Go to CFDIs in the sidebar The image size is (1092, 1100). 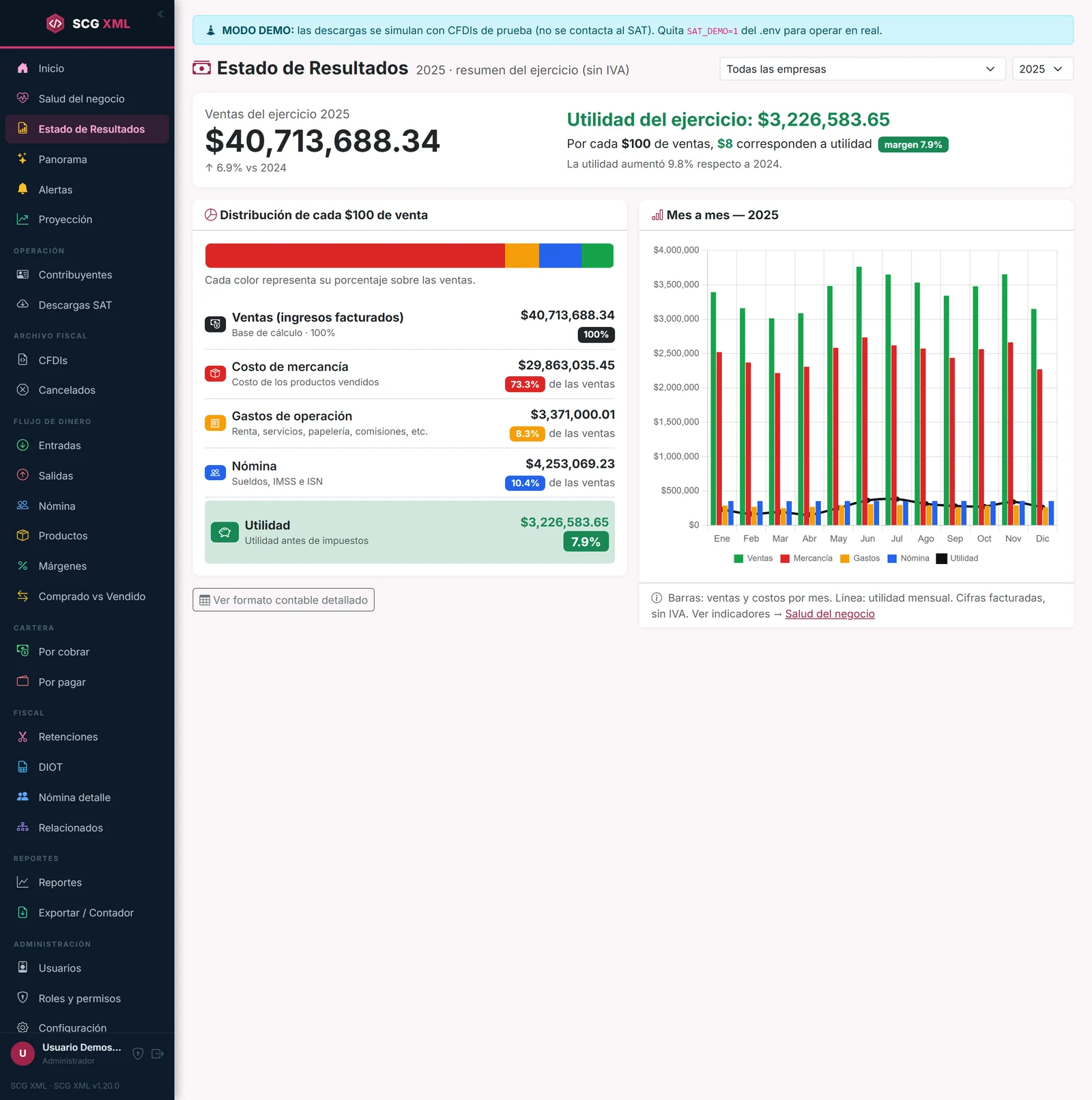pyautogui.click(x=87, y=360)
